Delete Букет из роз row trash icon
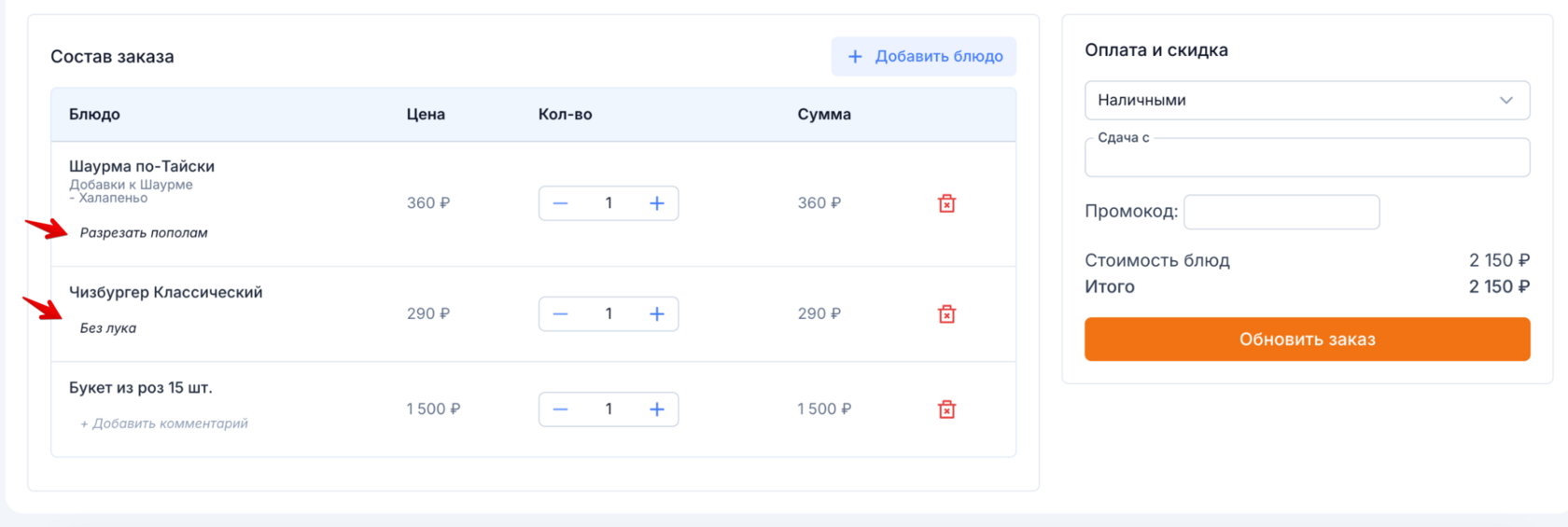This screenshot has width=1568, height=527. [946, 409]
